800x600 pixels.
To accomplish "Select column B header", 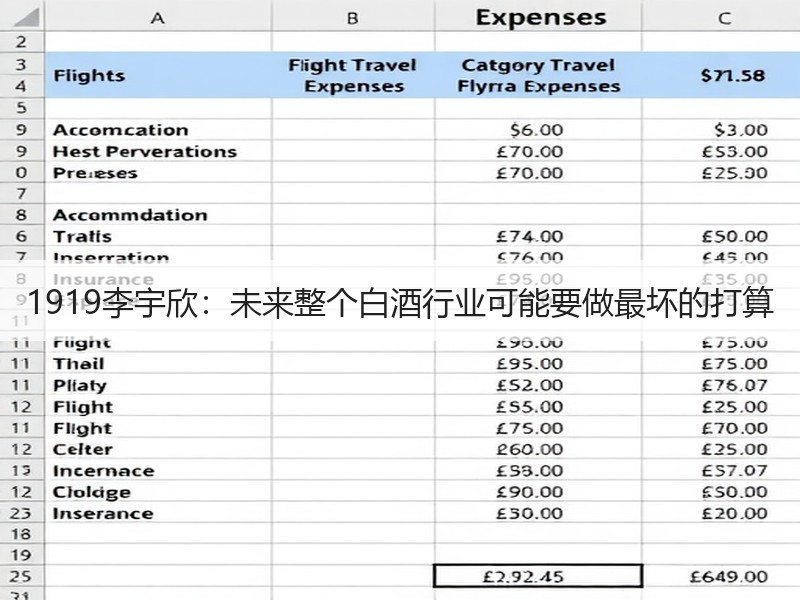I will [353, 18].
